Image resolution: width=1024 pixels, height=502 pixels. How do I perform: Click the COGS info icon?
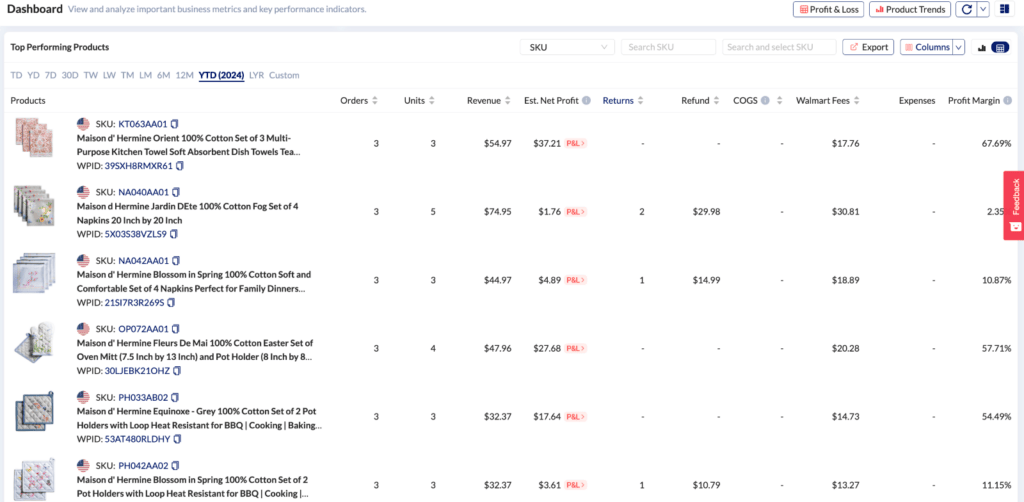pyautogui.click(x=765, y=101)
